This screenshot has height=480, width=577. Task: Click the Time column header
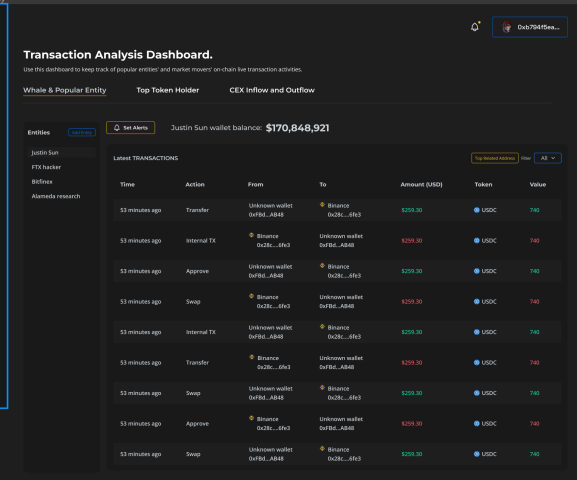(x=127, y=184)
